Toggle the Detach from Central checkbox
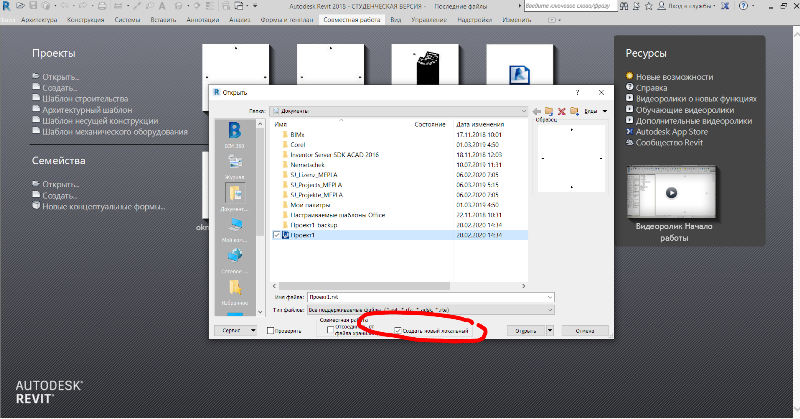Image resolution: width=800 pixels, height=419 pixels. (331, 330)
